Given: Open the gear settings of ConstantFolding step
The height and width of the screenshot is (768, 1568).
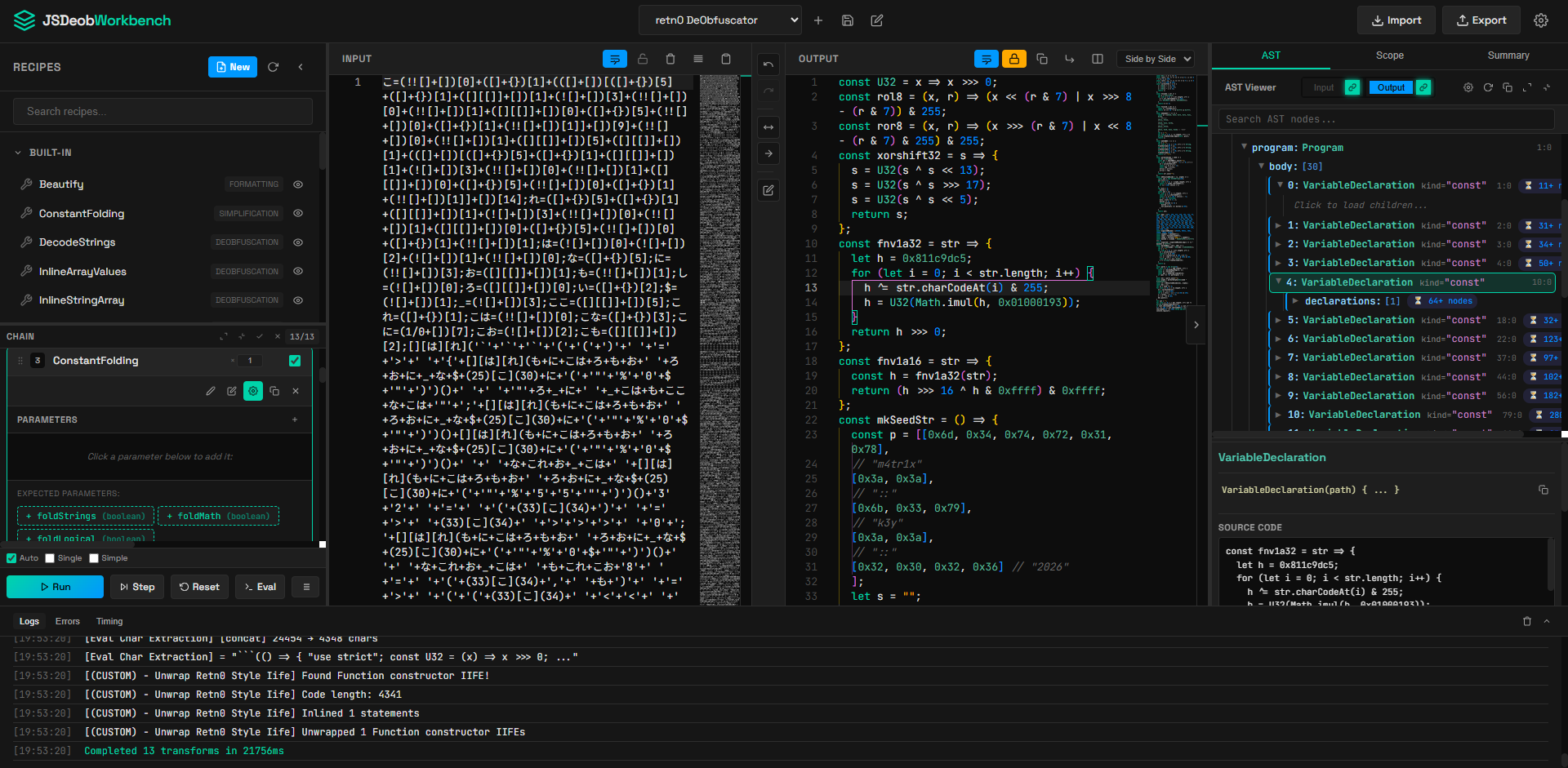Looking at the screenshot, I should pyautogui.click(x=253, y=391).
